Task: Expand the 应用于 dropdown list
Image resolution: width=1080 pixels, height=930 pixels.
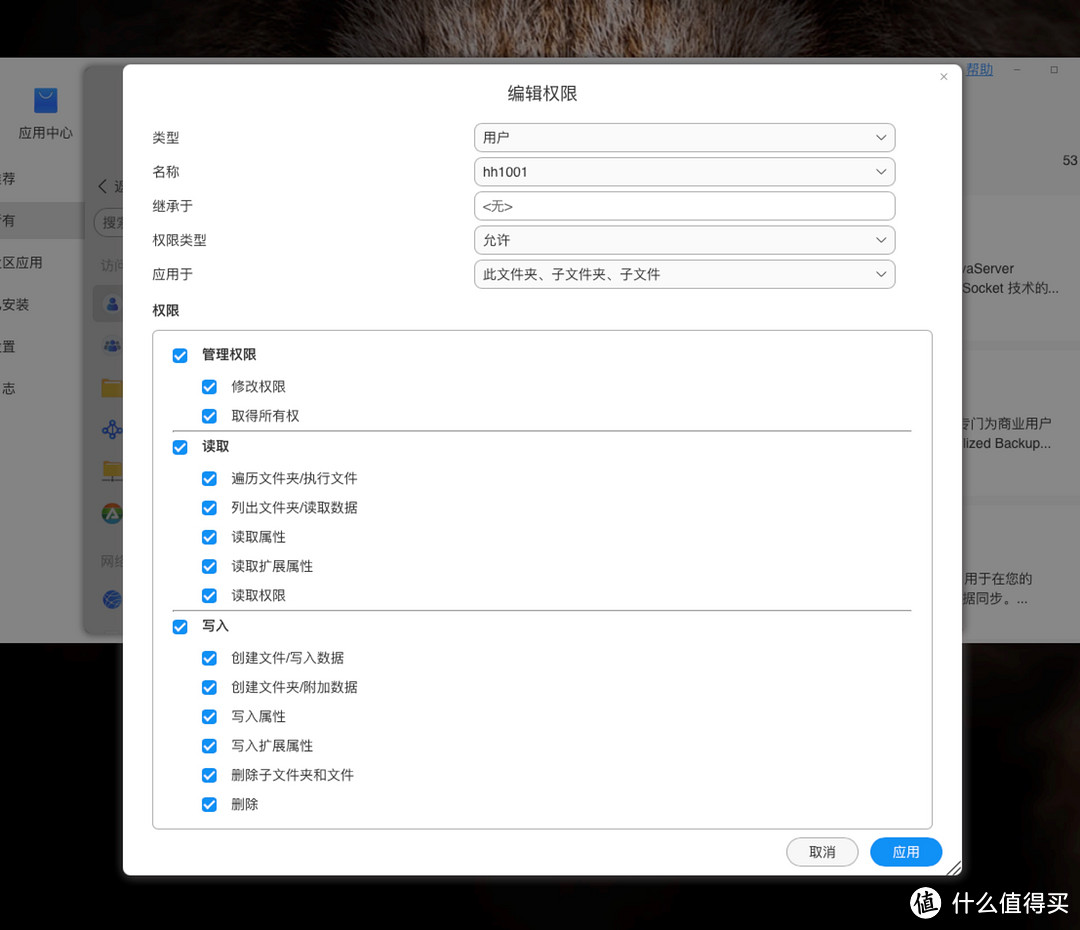Action: tap(684, 274)
